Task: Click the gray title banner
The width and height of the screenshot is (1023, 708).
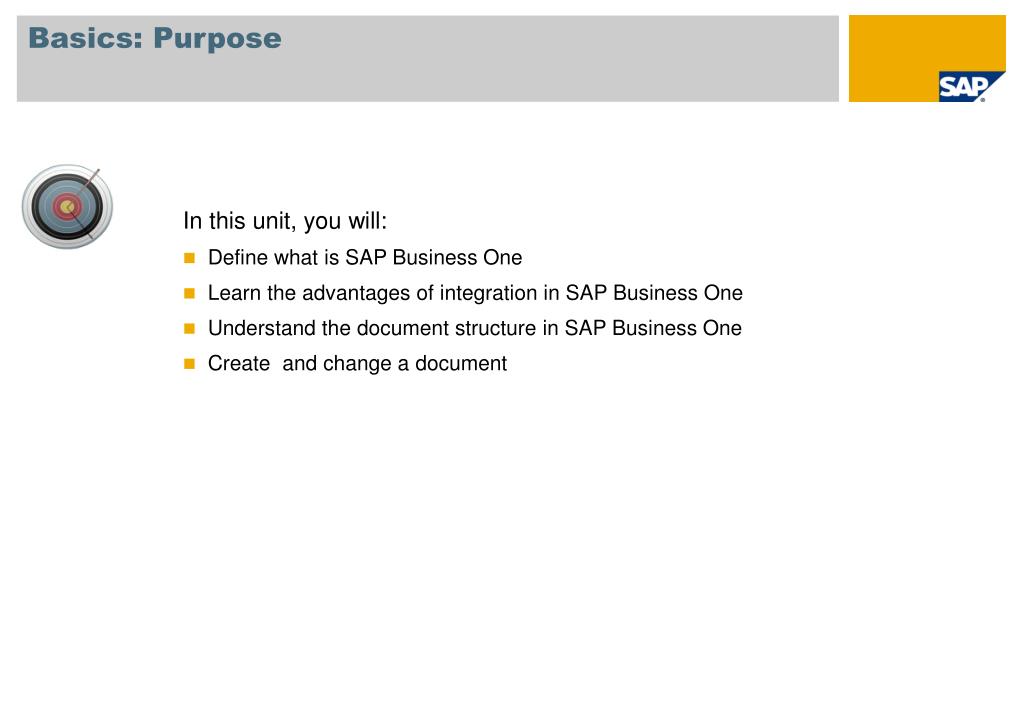Action: 427,59
